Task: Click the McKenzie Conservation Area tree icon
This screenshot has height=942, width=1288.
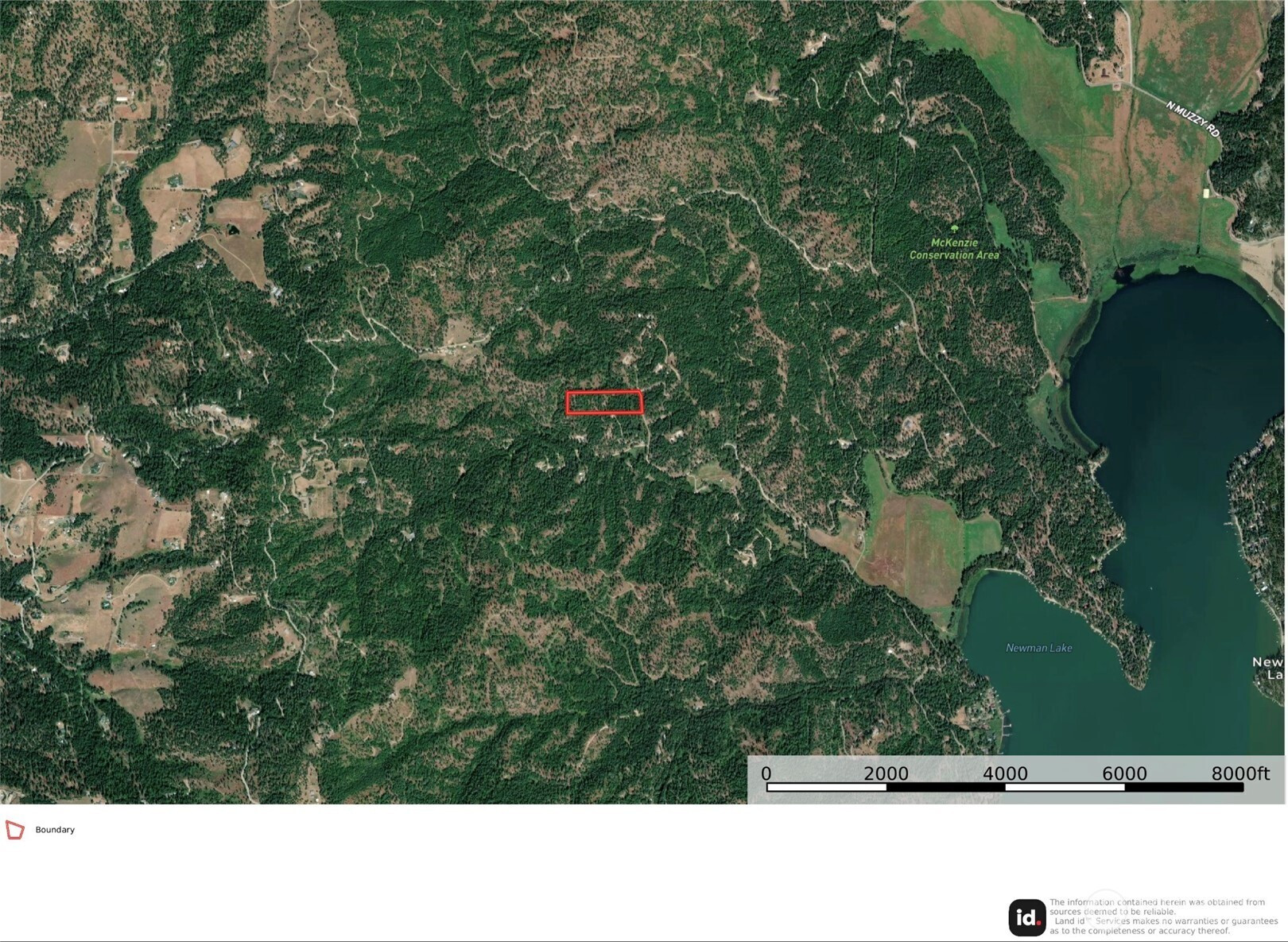Action: coord(954,230)
